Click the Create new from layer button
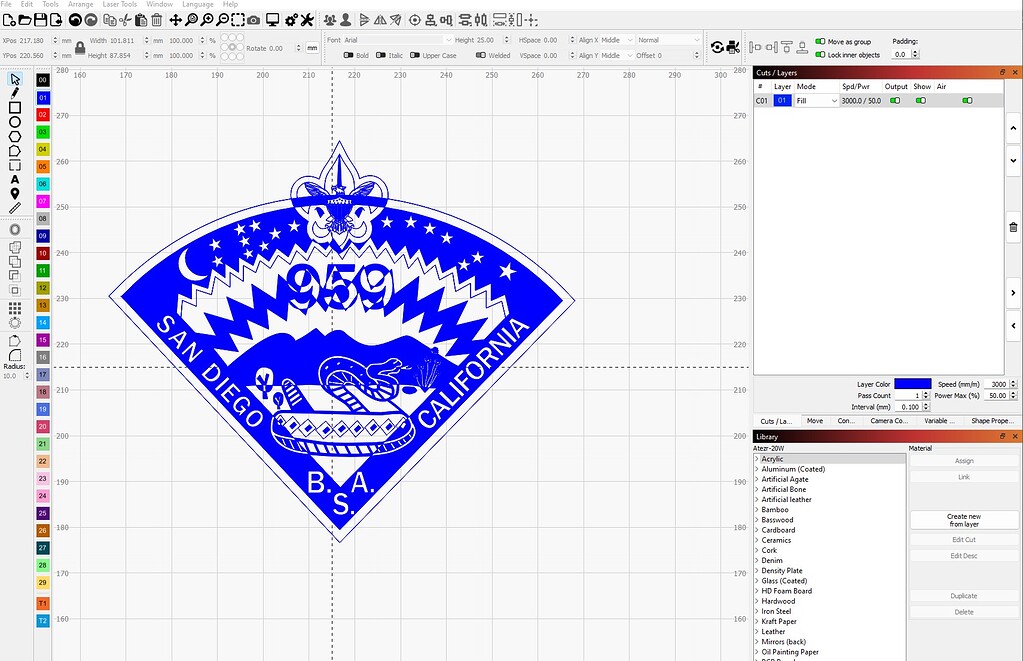1023x661 pixels. click(x=963, y=520)
